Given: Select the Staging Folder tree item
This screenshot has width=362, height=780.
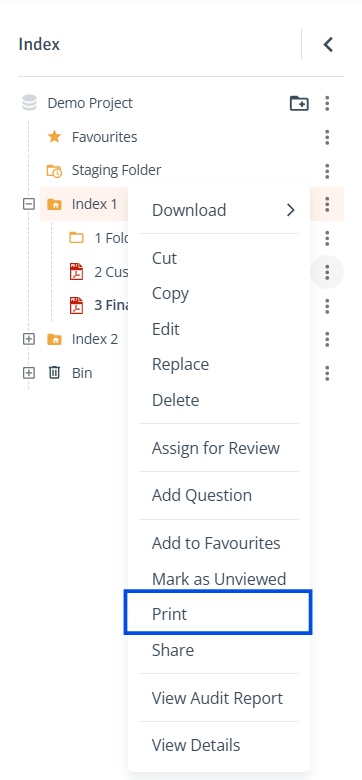Looking at the screenshot, I should pos(116,170).
